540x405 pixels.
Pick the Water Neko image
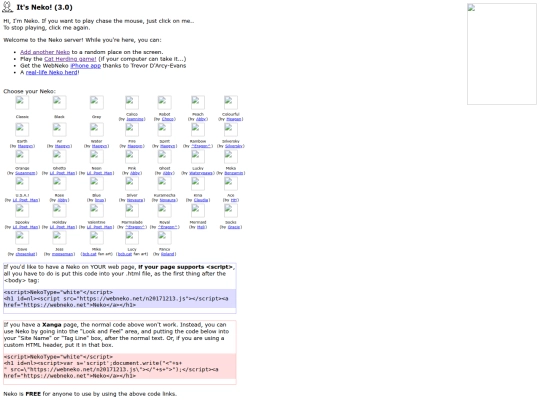coord(96,130)
